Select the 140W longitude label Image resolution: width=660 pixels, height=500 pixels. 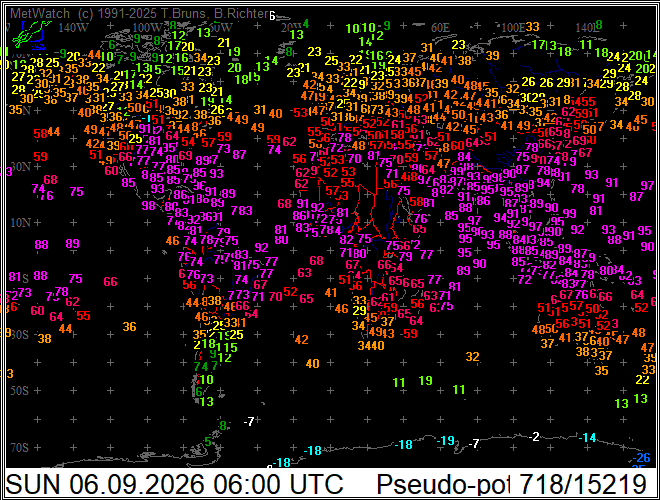[73, 28]
